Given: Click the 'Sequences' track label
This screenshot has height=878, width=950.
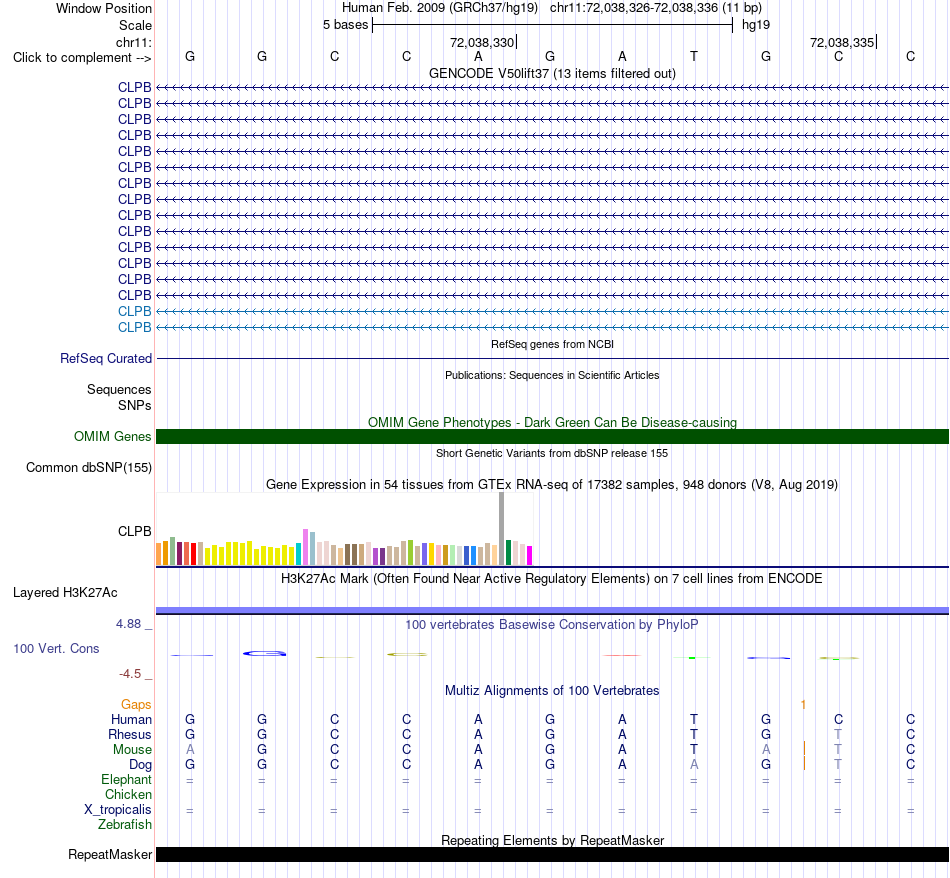Looking at the screenshot, I should [x=119, y=390].
